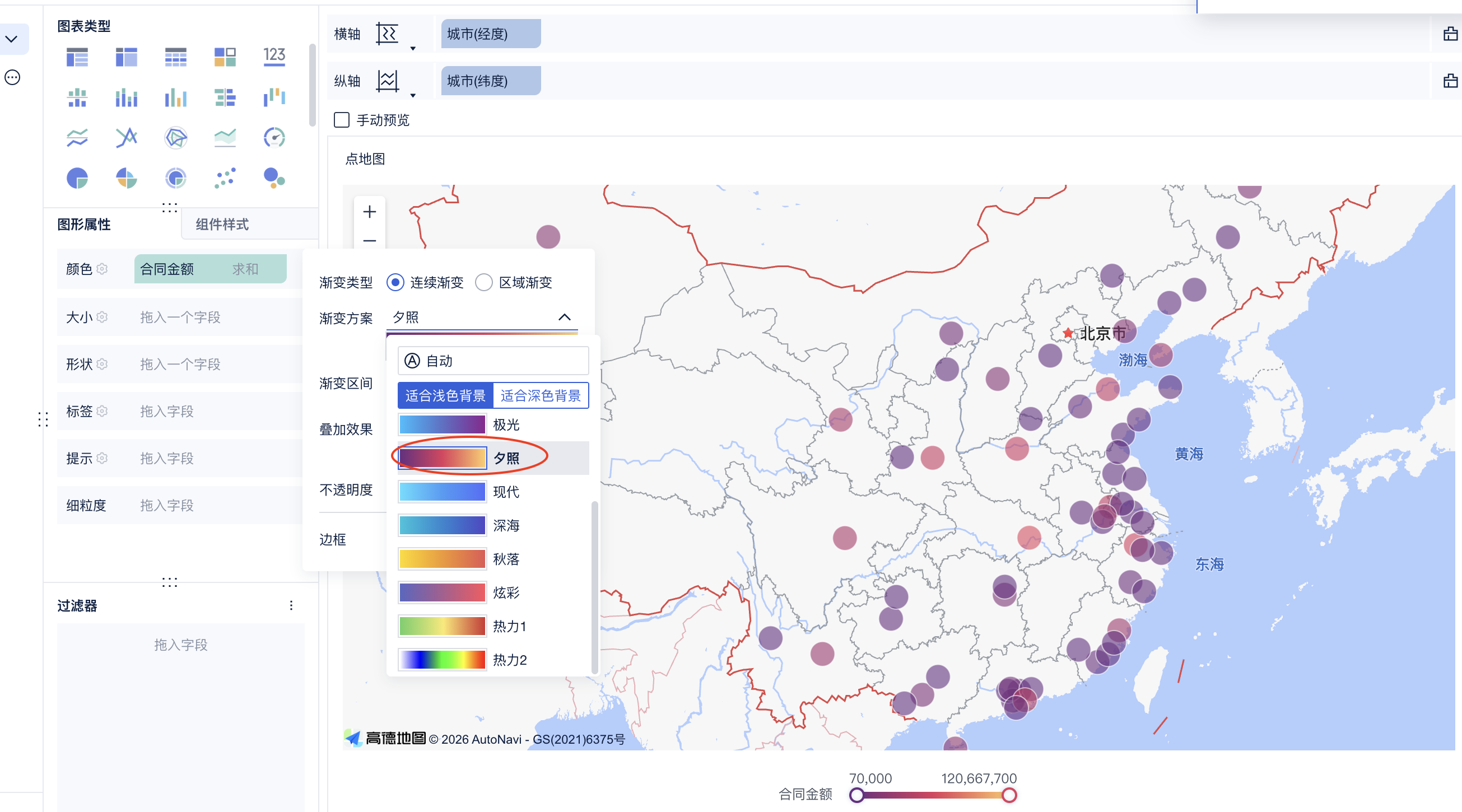
Task: Choose the 秋落 gradient color swatch
Action: 442,559
